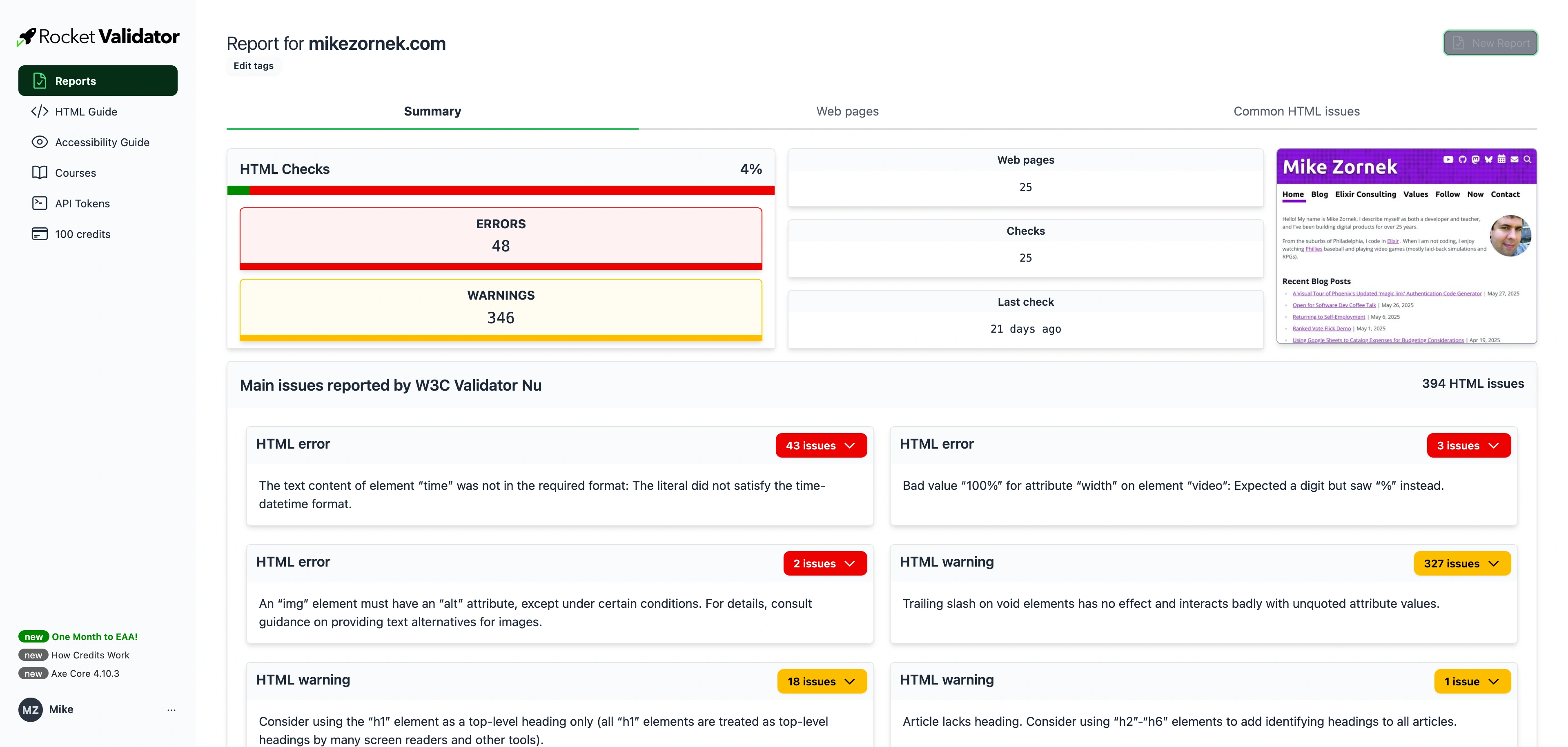
Task: Click the Mike Zornek site thumbnail
Action: [x=1406, y=247]
